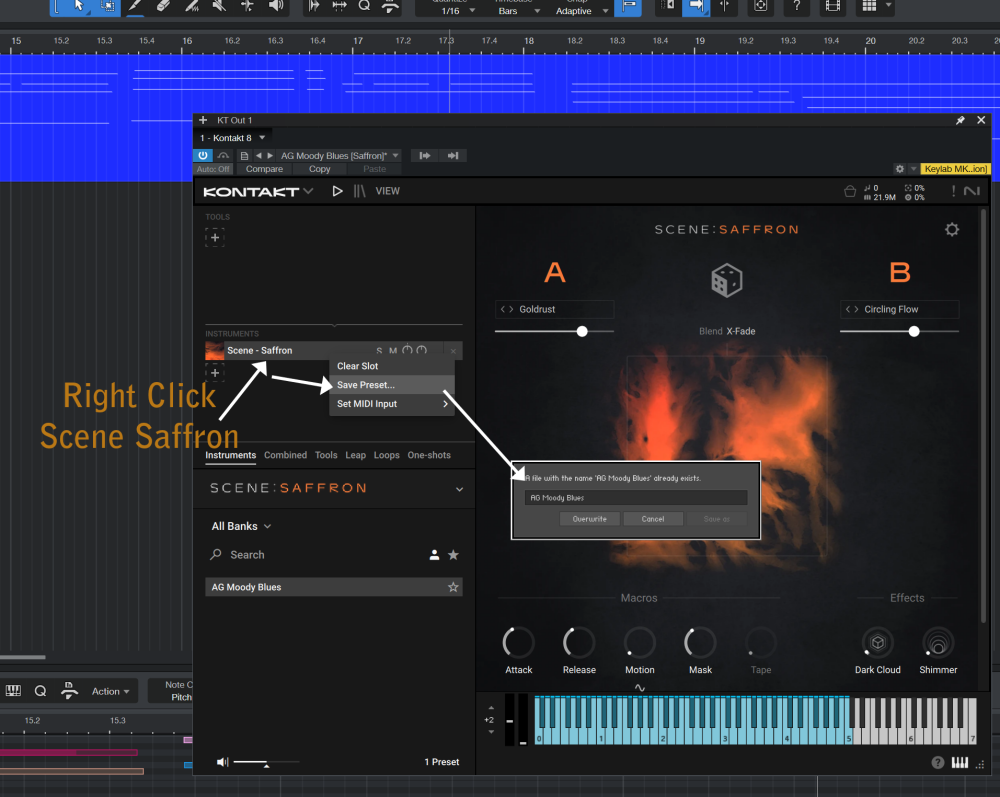1000x797 pixels.
Task: Open the Scene Saffron settings gear
Action: tap(952, 230)
